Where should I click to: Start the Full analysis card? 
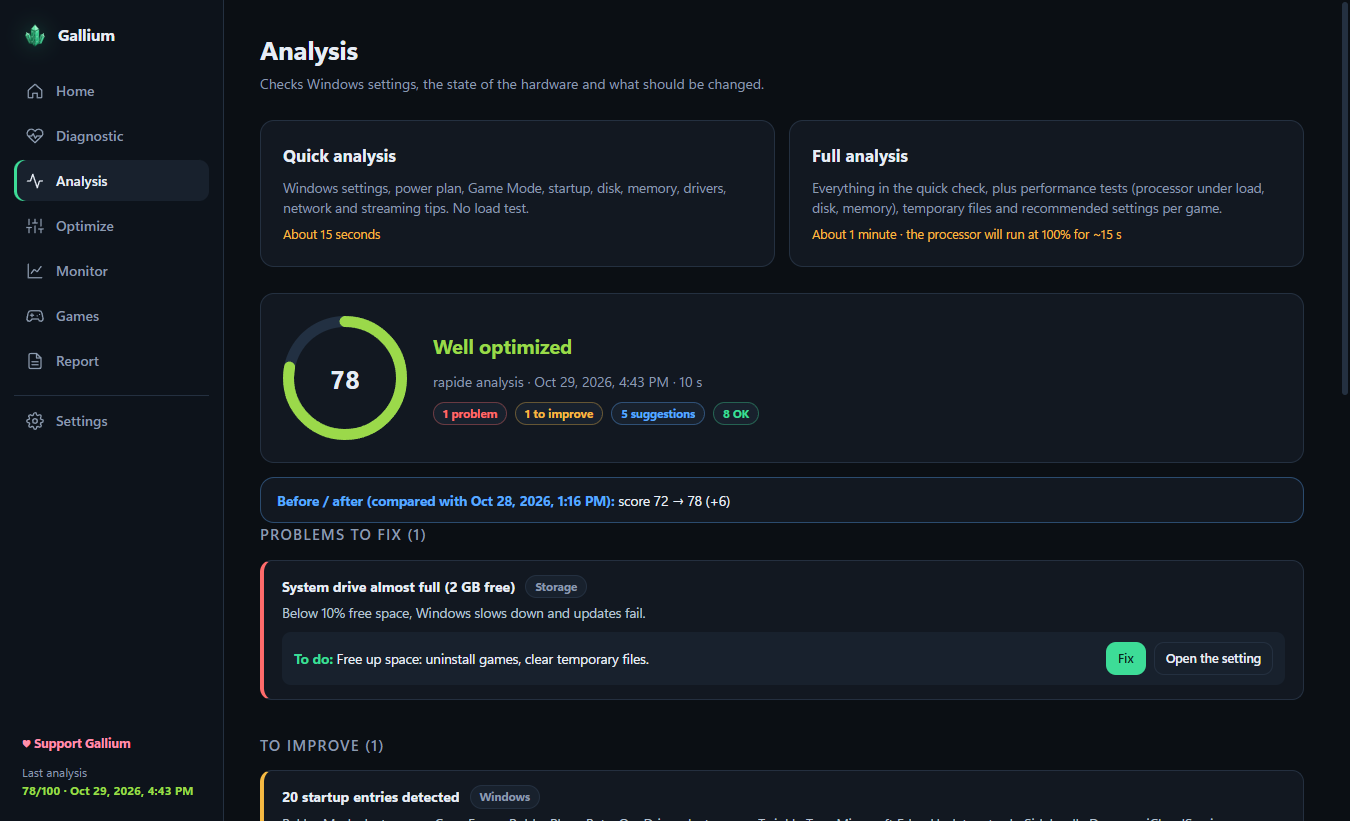click(x=1046, y=194)
